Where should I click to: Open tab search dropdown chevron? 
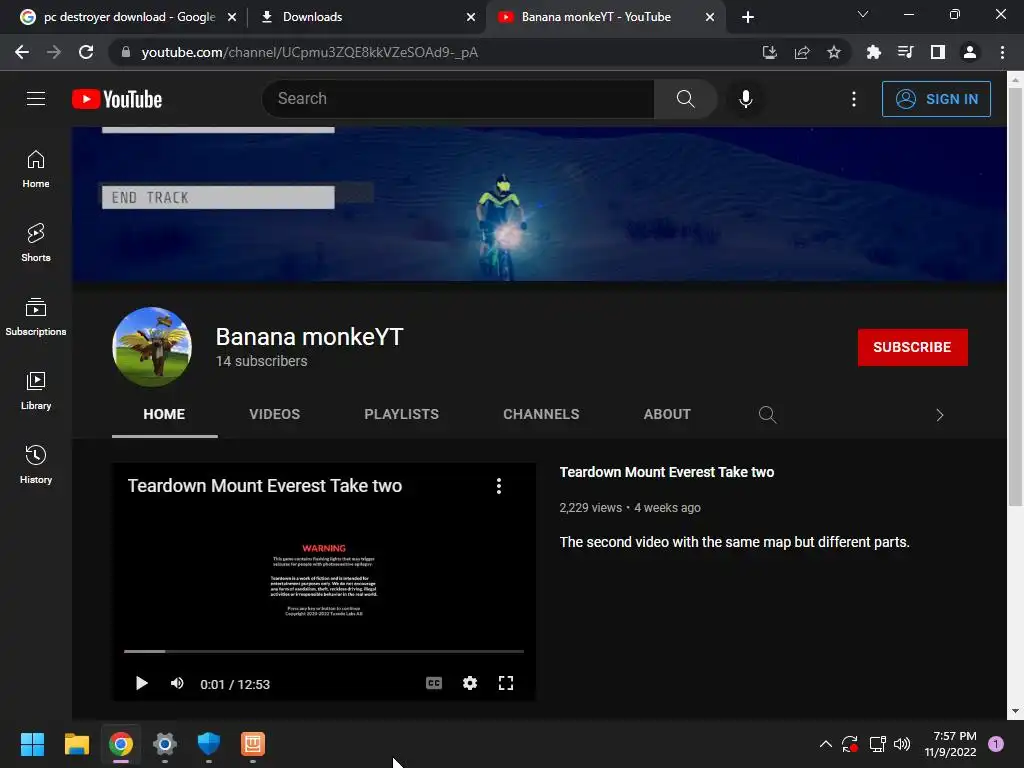(x=863, y=14)
